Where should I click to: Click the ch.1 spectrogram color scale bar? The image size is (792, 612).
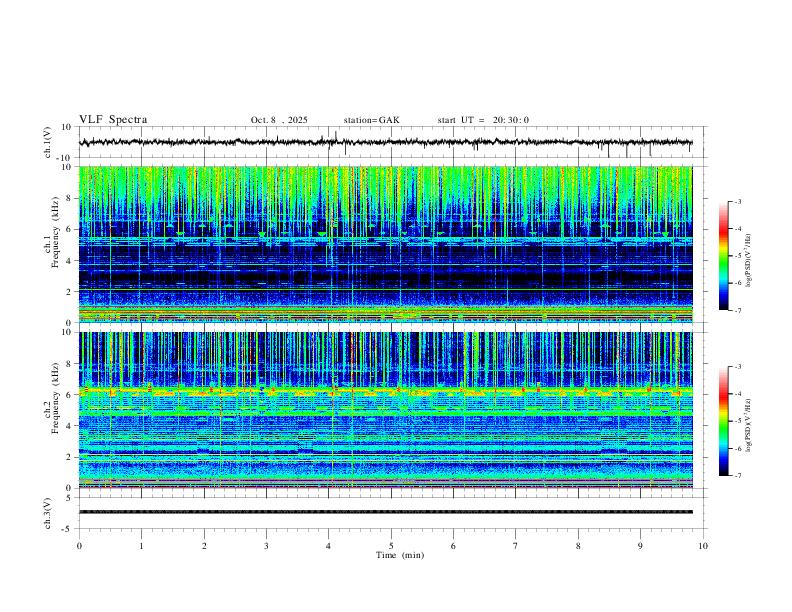723,256
